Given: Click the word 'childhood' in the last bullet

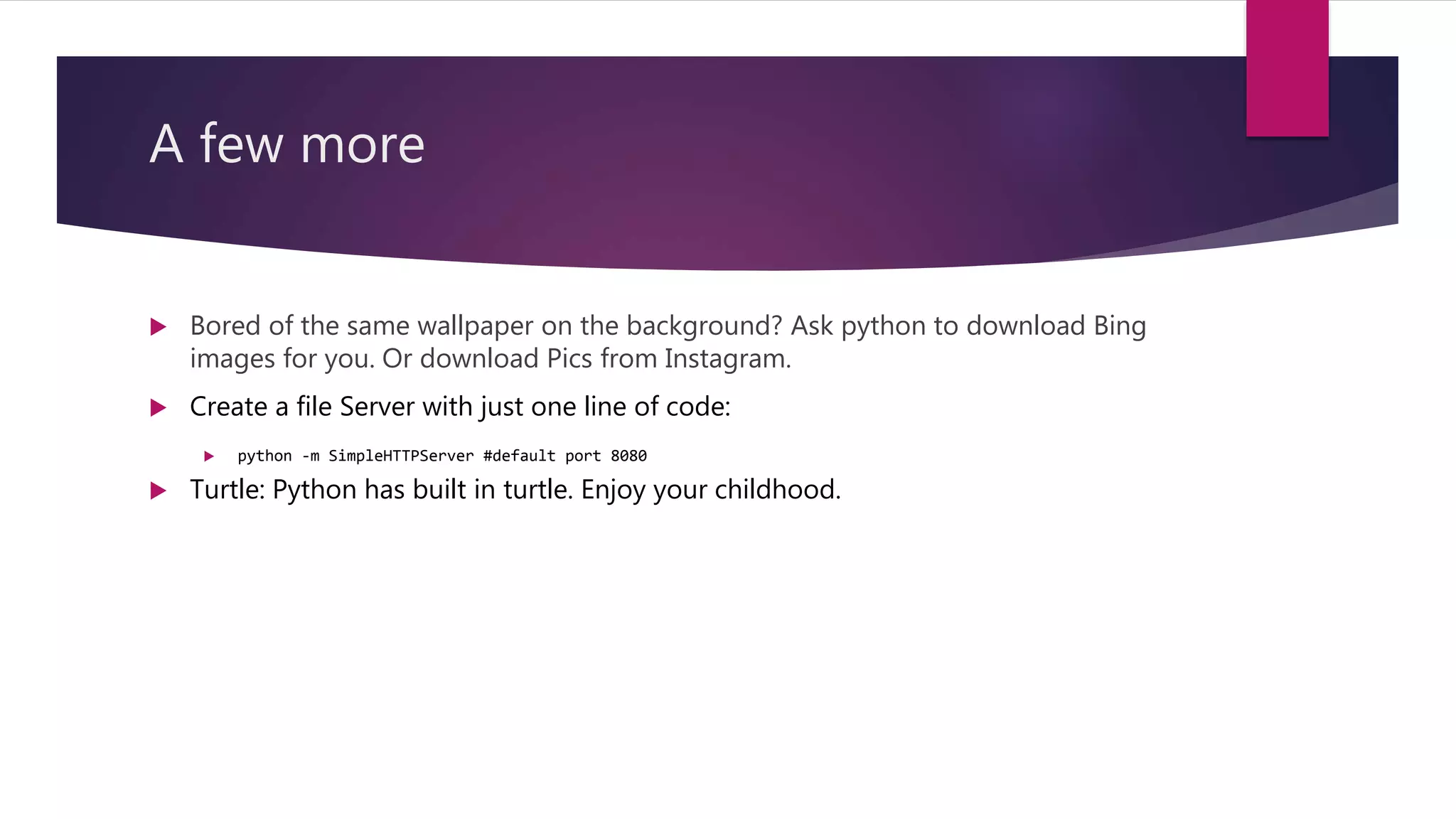Looking at the screenshot, I should point(774,490).
